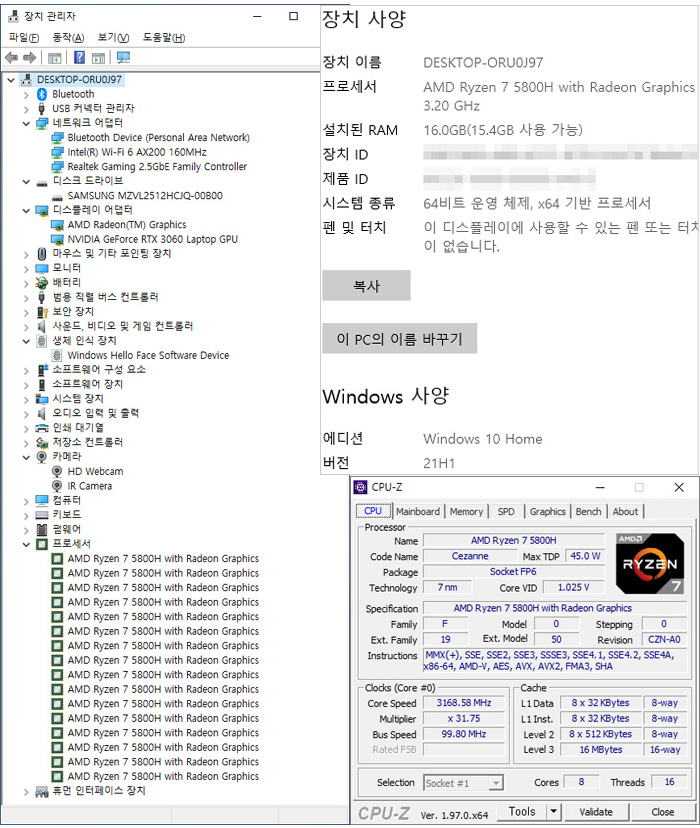Click the 펌웨어 category icon
Screen dimensions: 700x828
tap(42, 529)
